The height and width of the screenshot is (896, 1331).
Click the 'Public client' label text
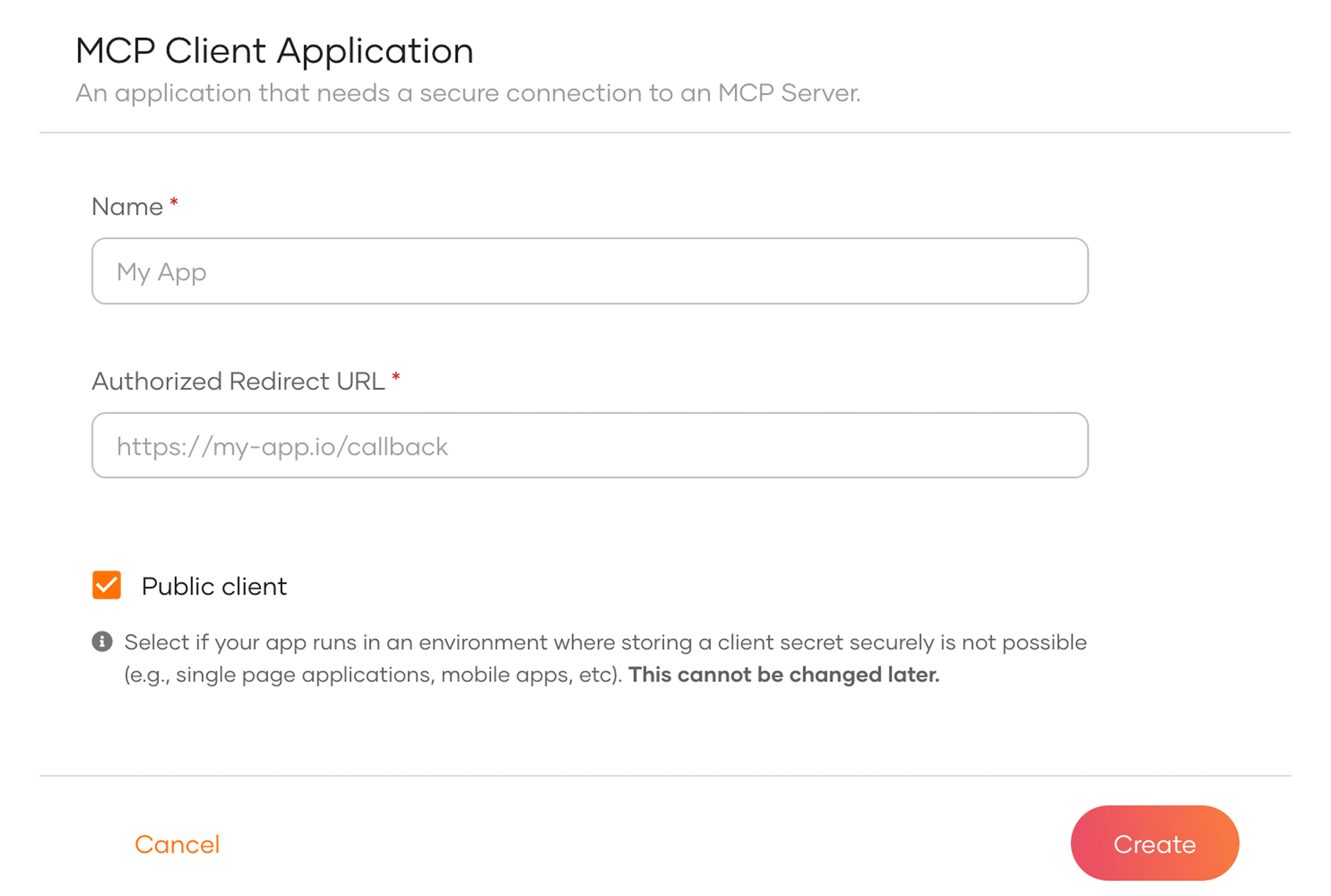(214, 586)
